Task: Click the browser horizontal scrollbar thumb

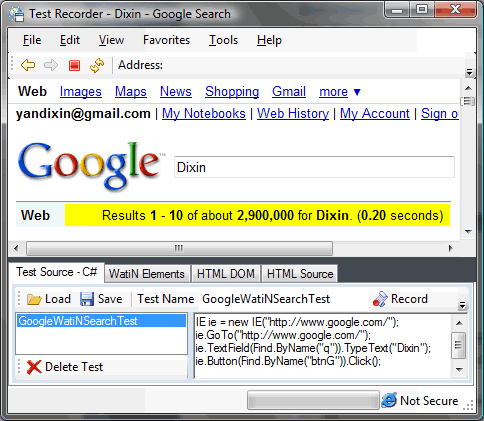Action: [179, 248]
